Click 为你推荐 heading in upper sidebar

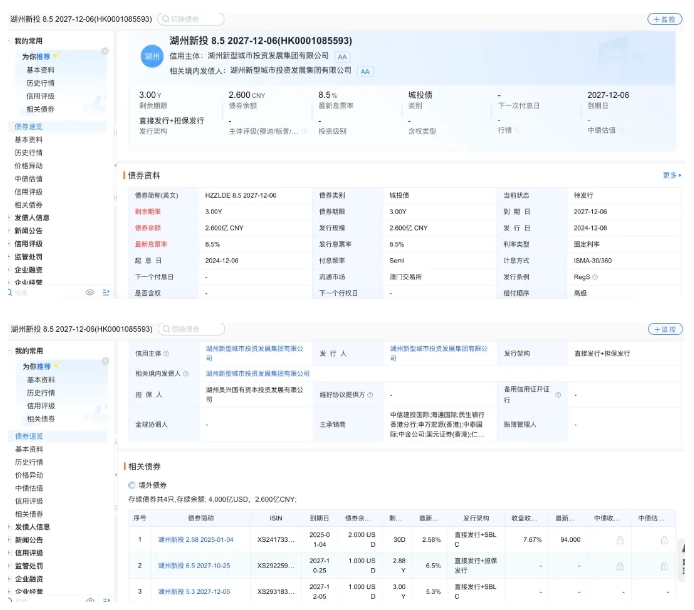36,57
